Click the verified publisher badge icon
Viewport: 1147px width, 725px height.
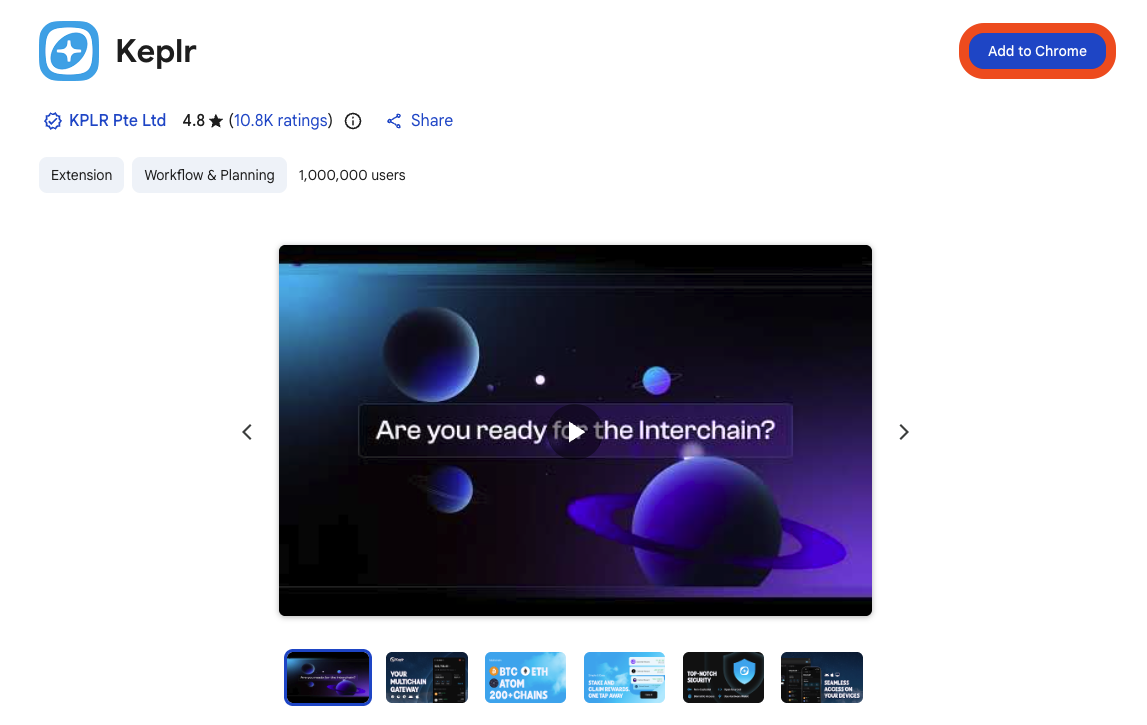53,121
